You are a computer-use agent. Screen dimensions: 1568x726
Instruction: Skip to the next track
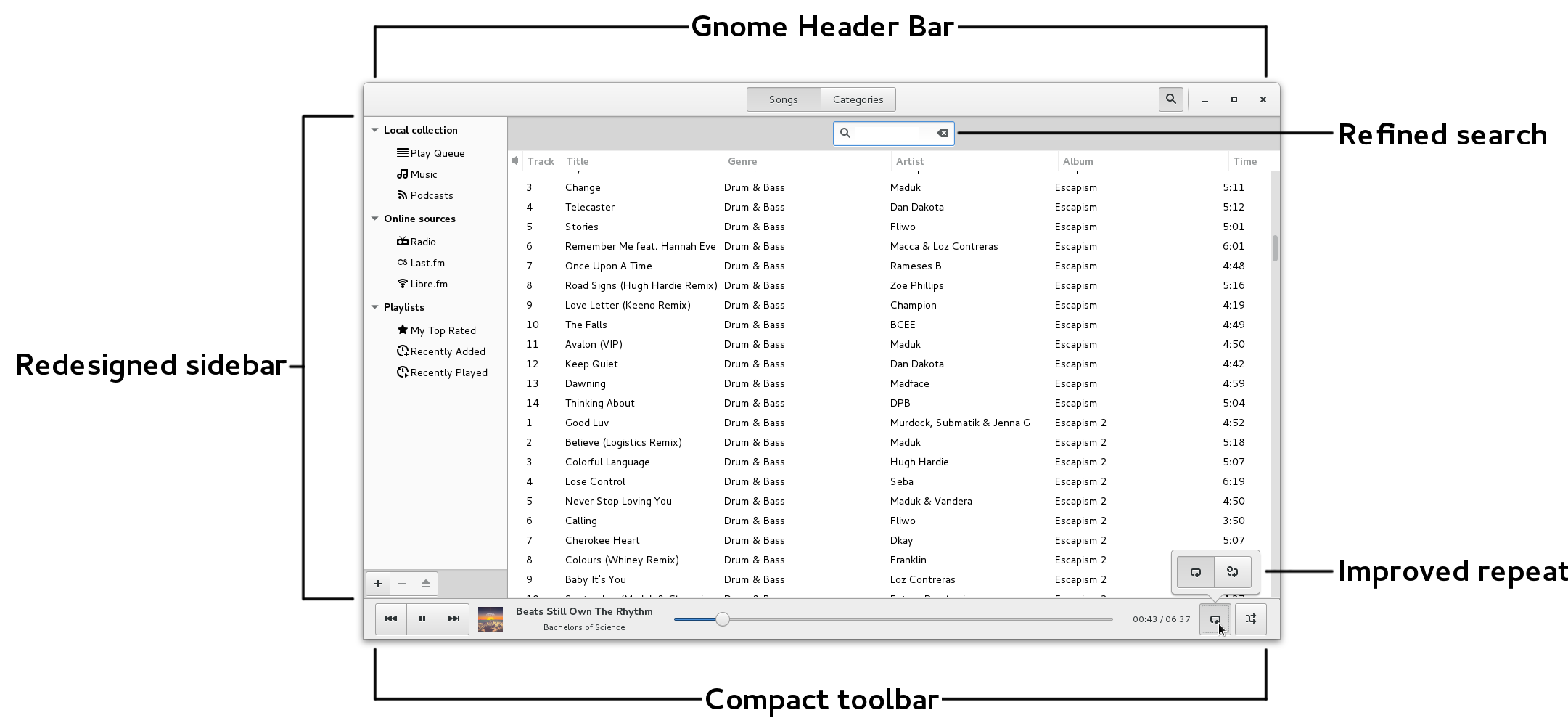click(x=453, y=619)
